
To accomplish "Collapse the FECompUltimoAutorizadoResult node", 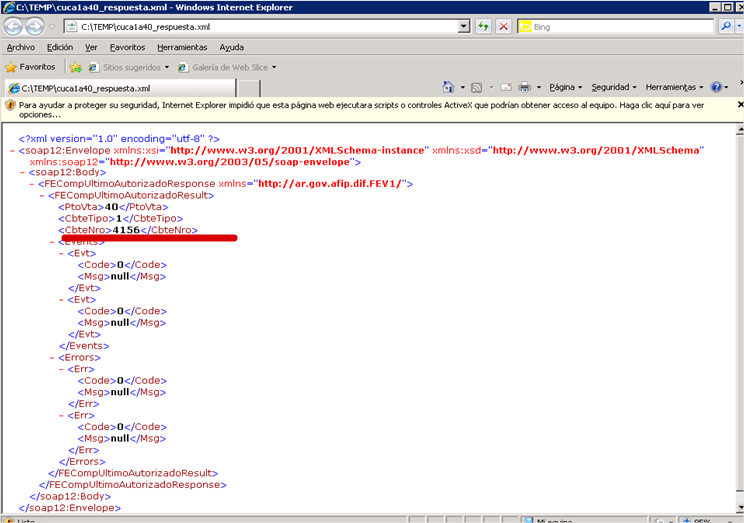I will [x=42, y=196].
